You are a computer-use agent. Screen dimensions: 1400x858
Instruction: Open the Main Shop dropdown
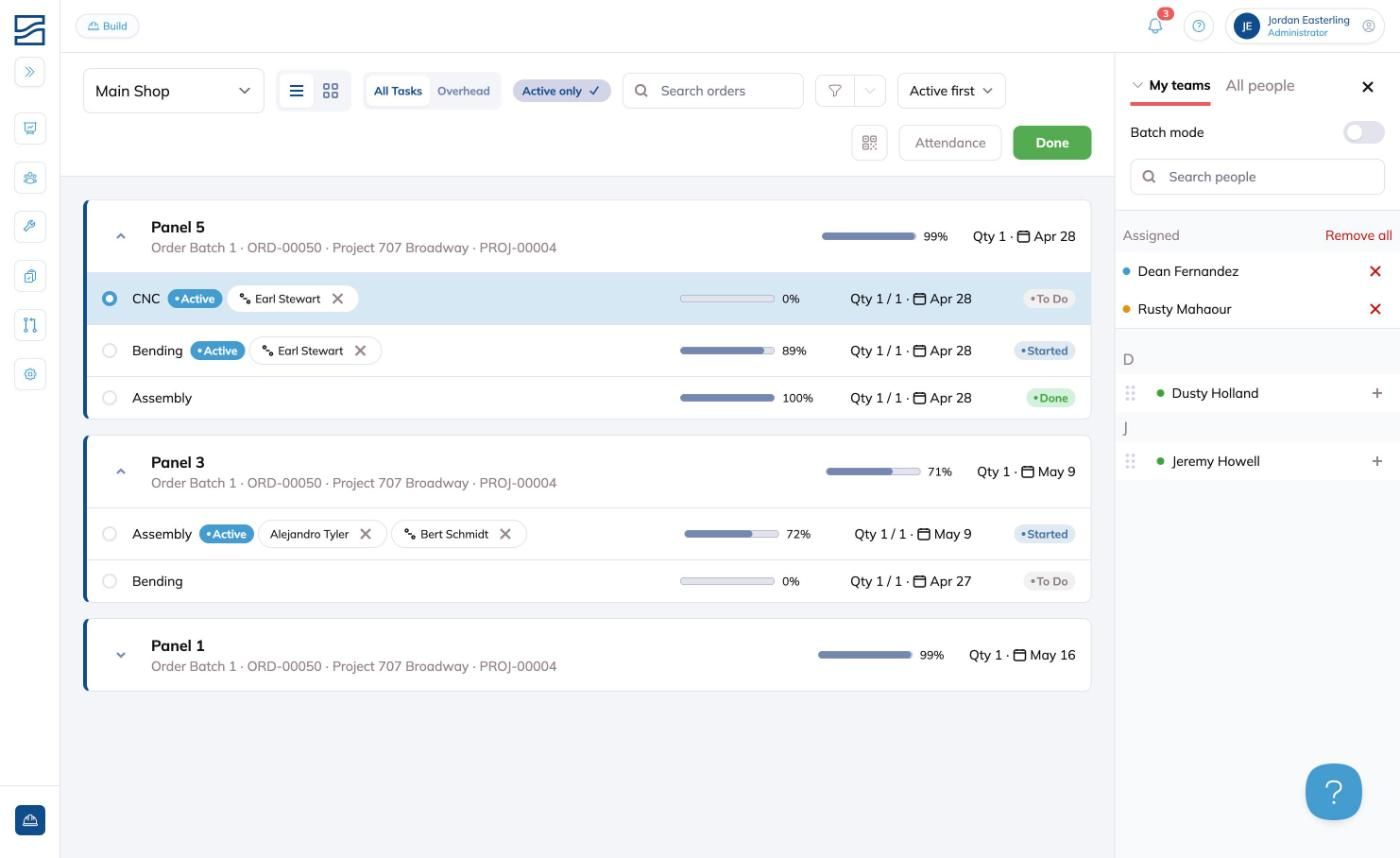pos(173,91)
